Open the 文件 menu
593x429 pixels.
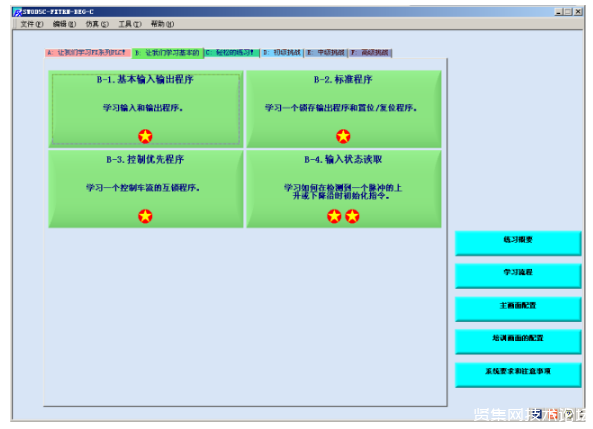pos(32,24)
